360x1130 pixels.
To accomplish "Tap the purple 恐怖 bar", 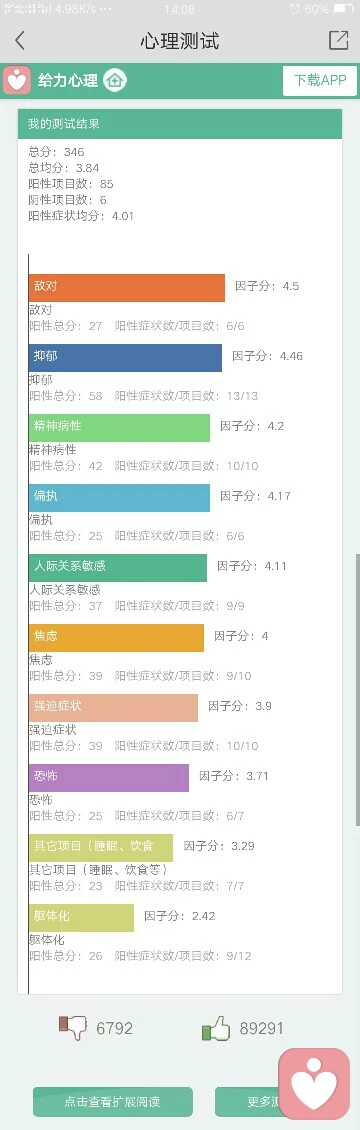I will point(109,778).
